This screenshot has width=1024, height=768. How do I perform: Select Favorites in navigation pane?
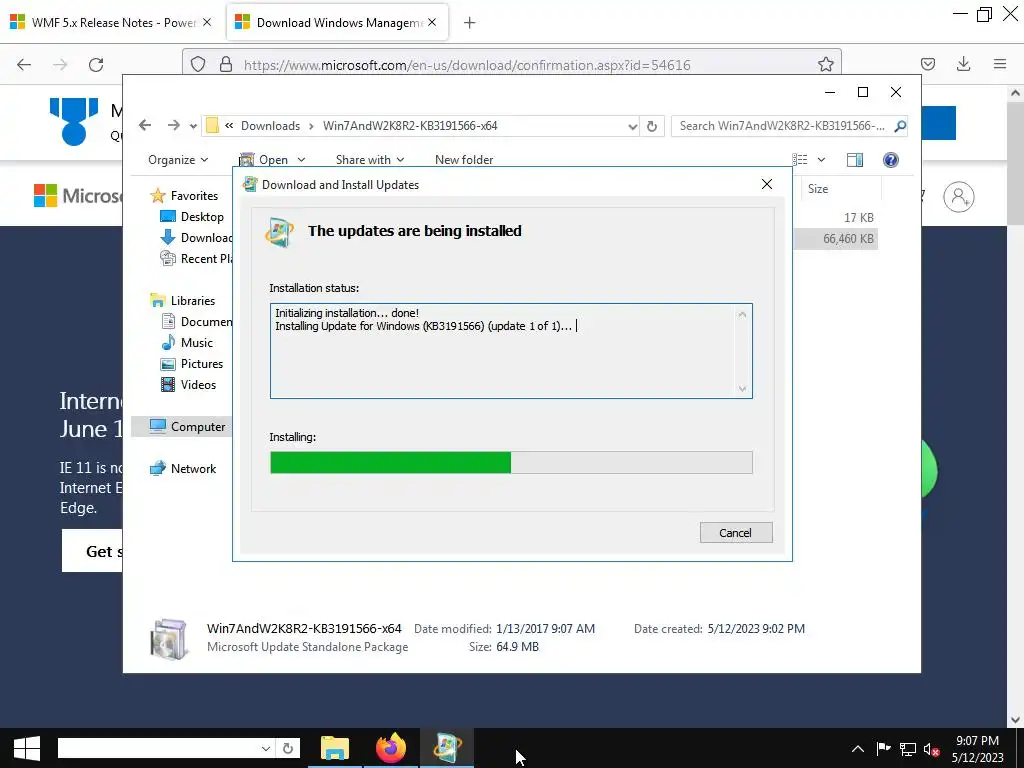tap(185, 196)
